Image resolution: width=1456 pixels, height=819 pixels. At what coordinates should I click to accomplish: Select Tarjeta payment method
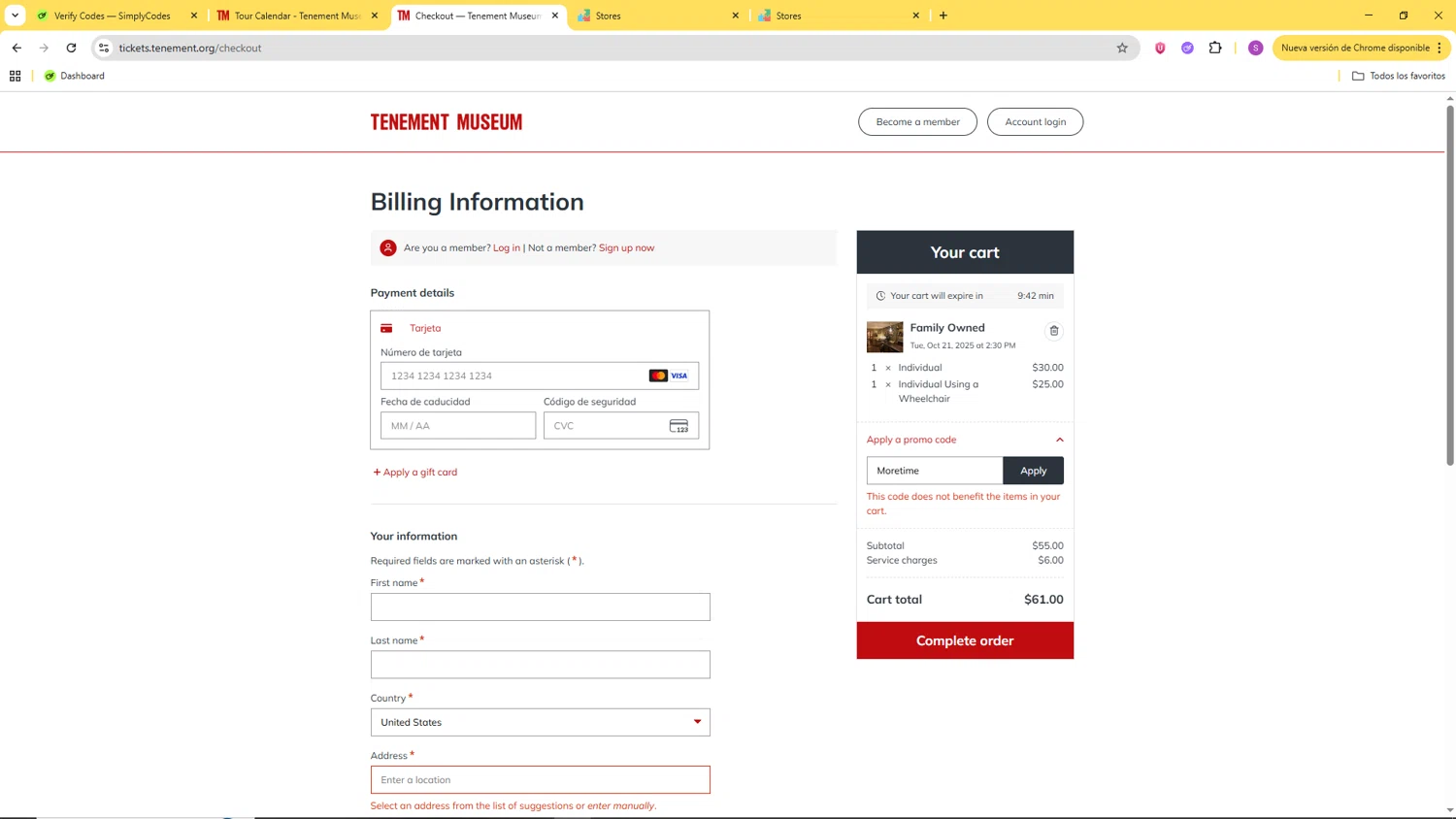(425, 328)
